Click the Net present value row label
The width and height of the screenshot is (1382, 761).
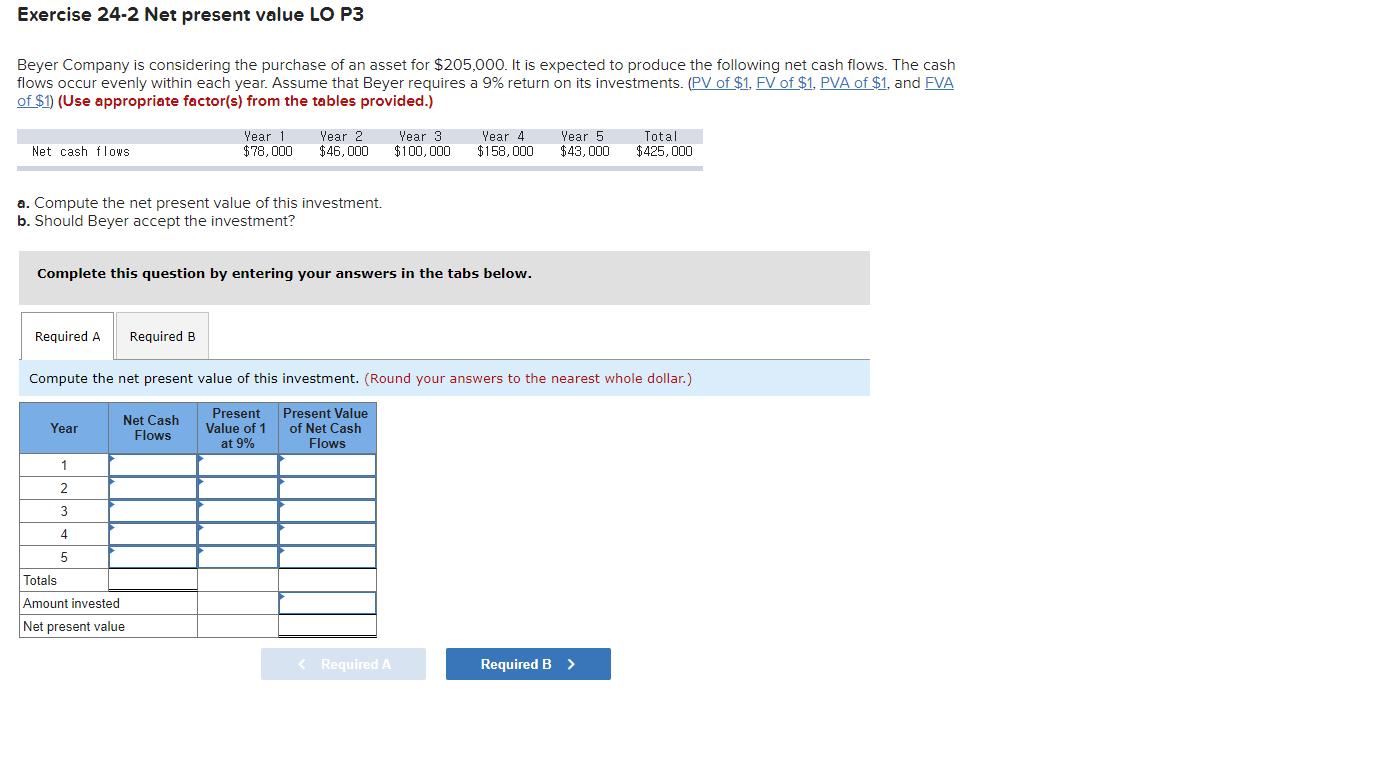point(75,626)
